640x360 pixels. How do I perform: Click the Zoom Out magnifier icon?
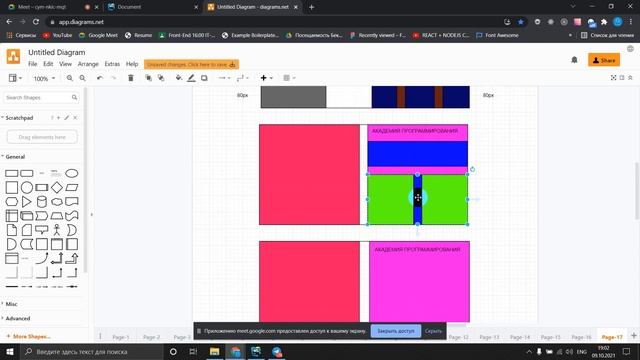[x=82, y=78]
